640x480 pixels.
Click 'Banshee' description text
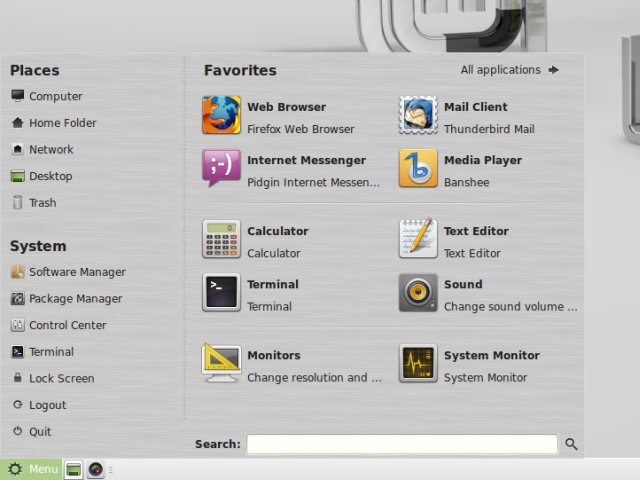(x=467, y=182)
